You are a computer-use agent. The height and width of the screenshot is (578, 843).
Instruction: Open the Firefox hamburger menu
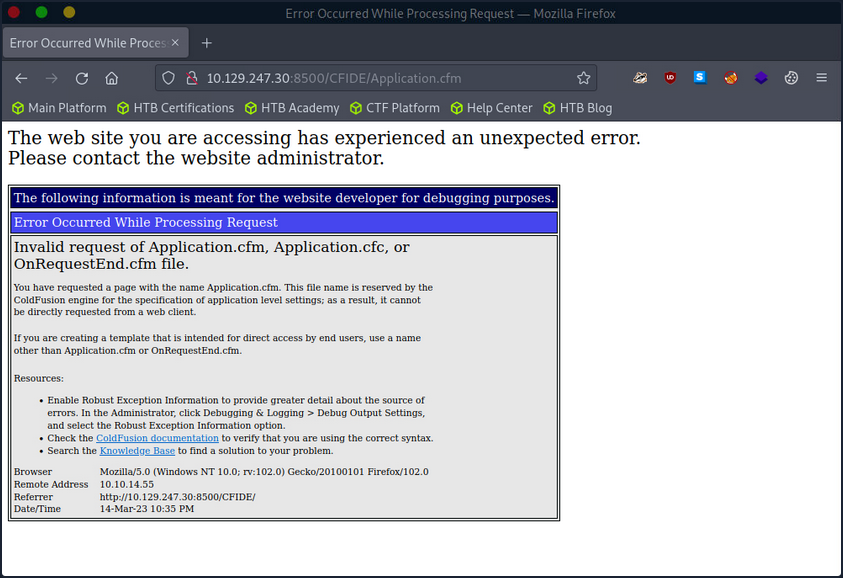pyautogui.click(x=821, y=78)
